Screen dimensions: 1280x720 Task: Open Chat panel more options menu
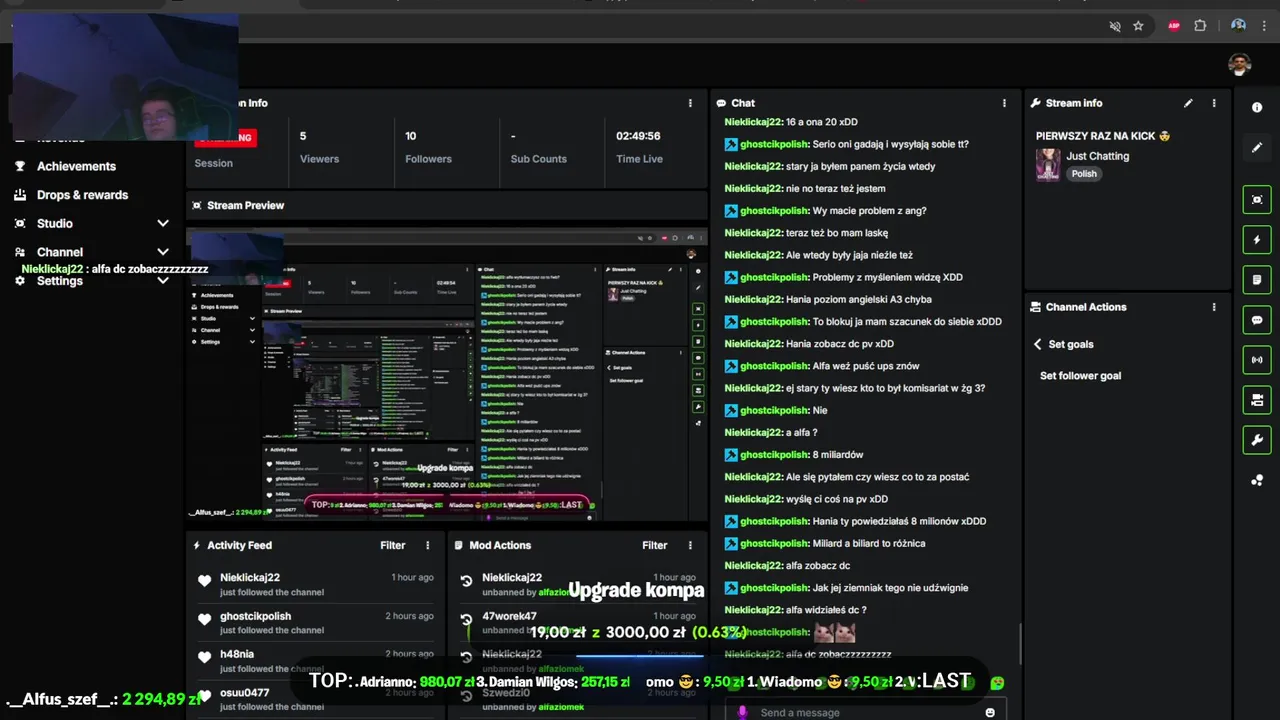pos(1004,103)
